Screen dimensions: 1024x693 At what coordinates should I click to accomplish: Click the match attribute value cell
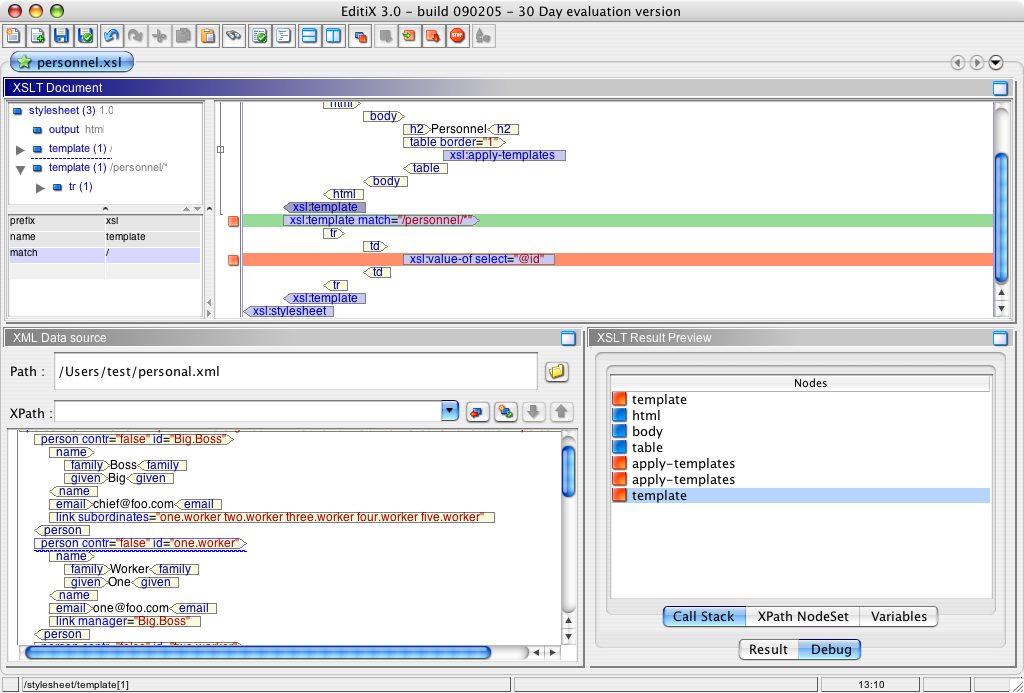tap(152, 253)
